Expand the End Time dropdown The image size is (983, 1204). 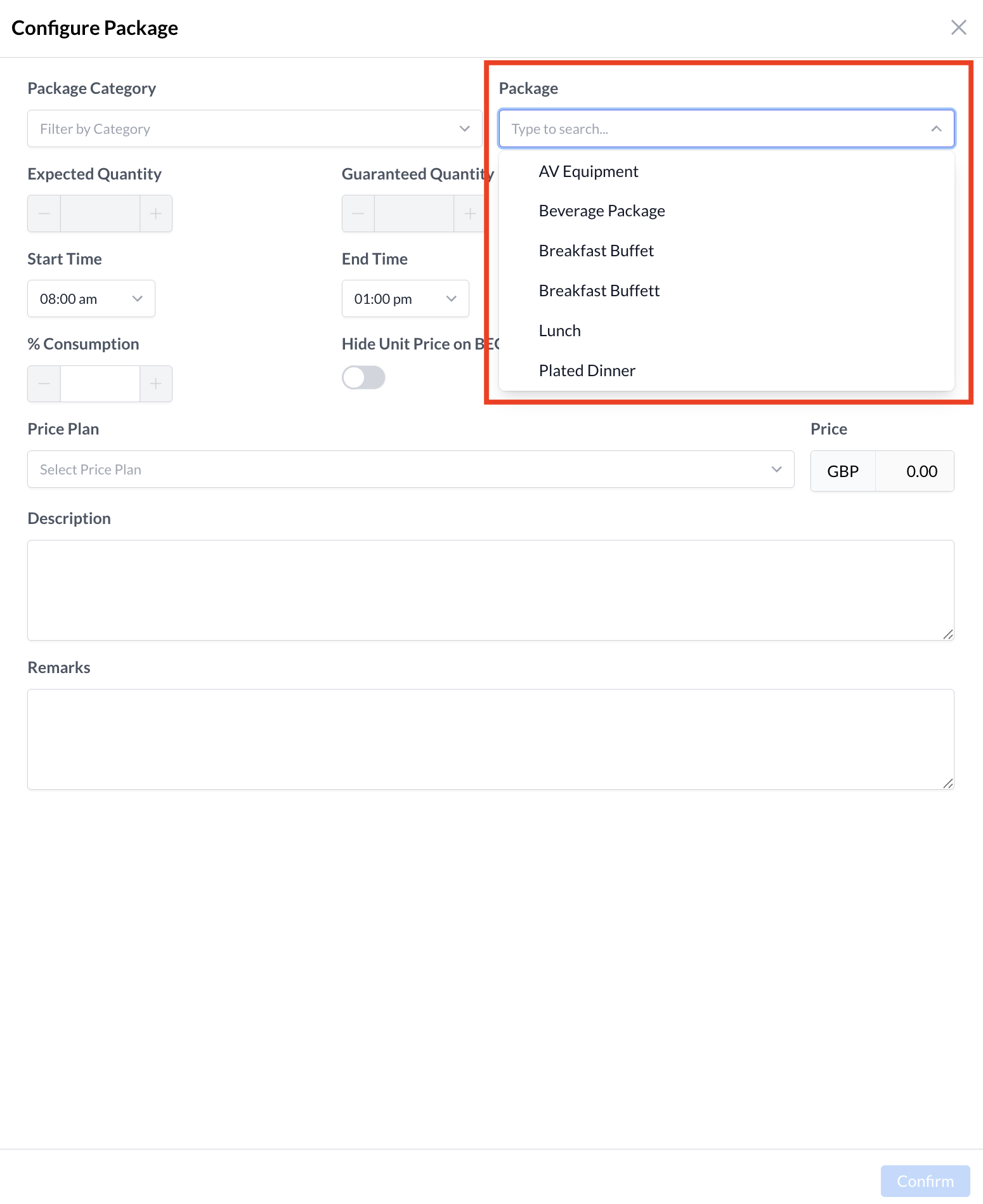[x=405, y=299]
